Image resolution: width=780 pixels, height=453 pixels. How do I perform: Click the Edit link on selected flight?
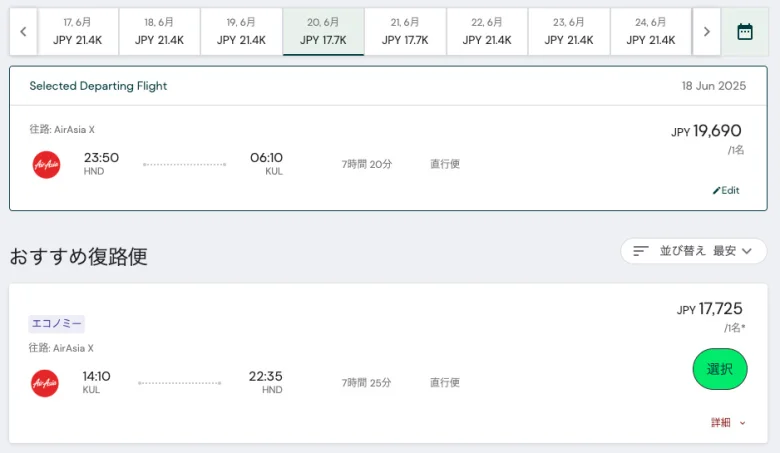[x=726, y=190]
